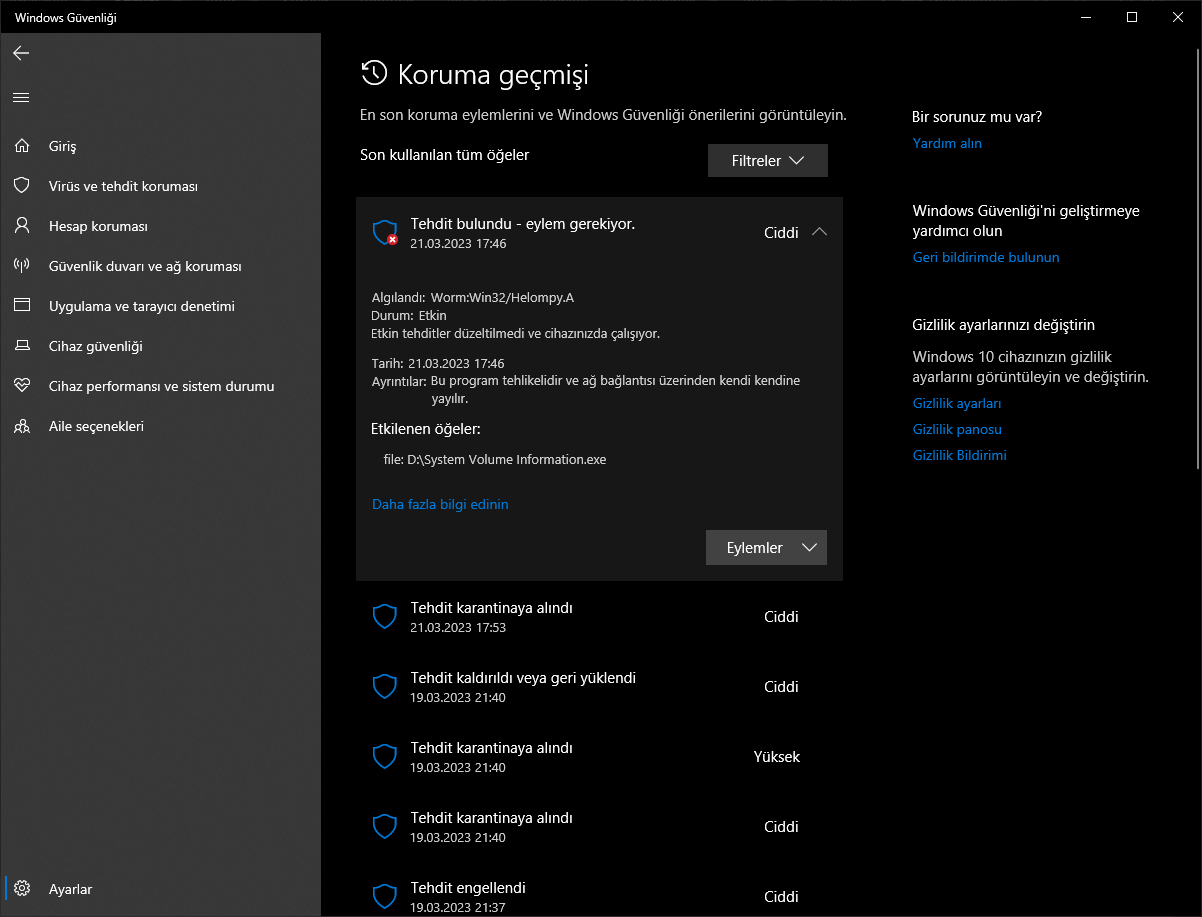
Task: Open Ayarlar at sidebar bottom
Action: (160, 889)
